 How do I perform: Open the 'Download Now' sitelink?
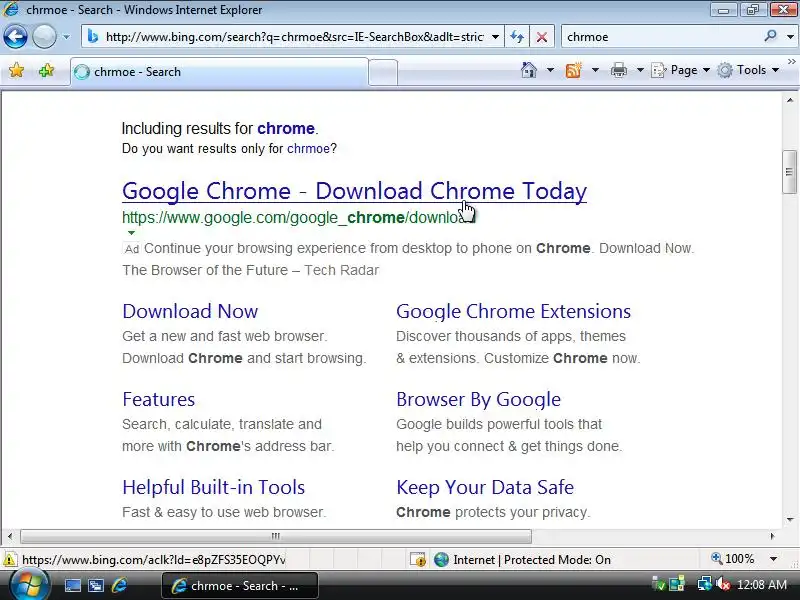pyautogui.click(x=190, y=311)
